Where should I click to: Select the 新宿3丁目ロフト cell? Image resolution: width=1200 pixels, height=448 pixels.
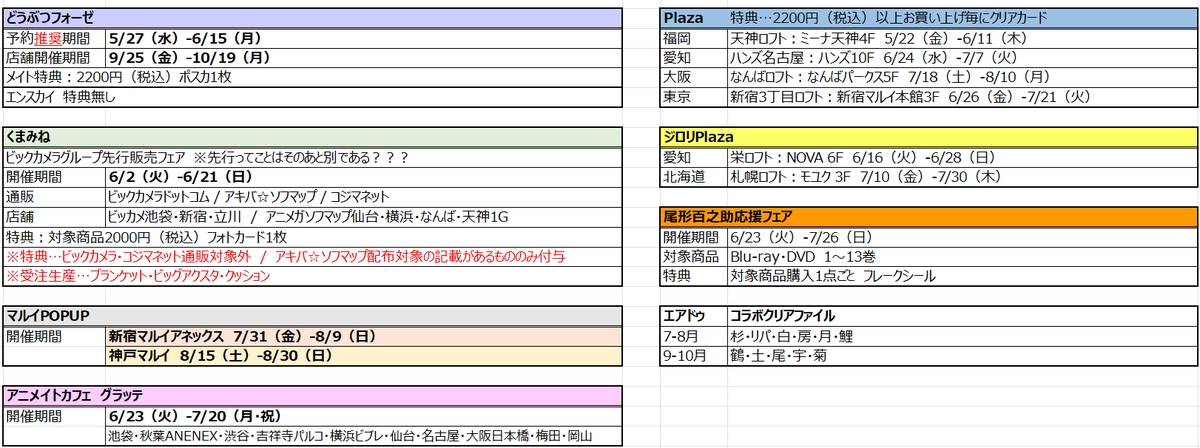962,97
